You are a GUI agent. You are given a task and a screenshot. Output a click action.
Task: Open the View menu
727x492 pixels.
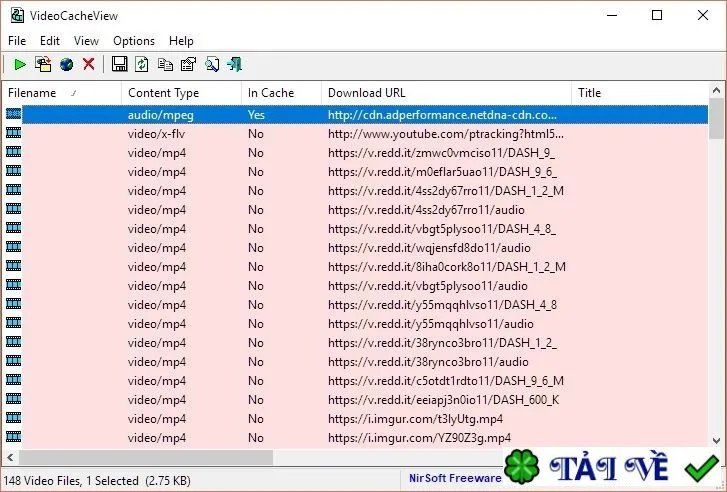[86, 41]
